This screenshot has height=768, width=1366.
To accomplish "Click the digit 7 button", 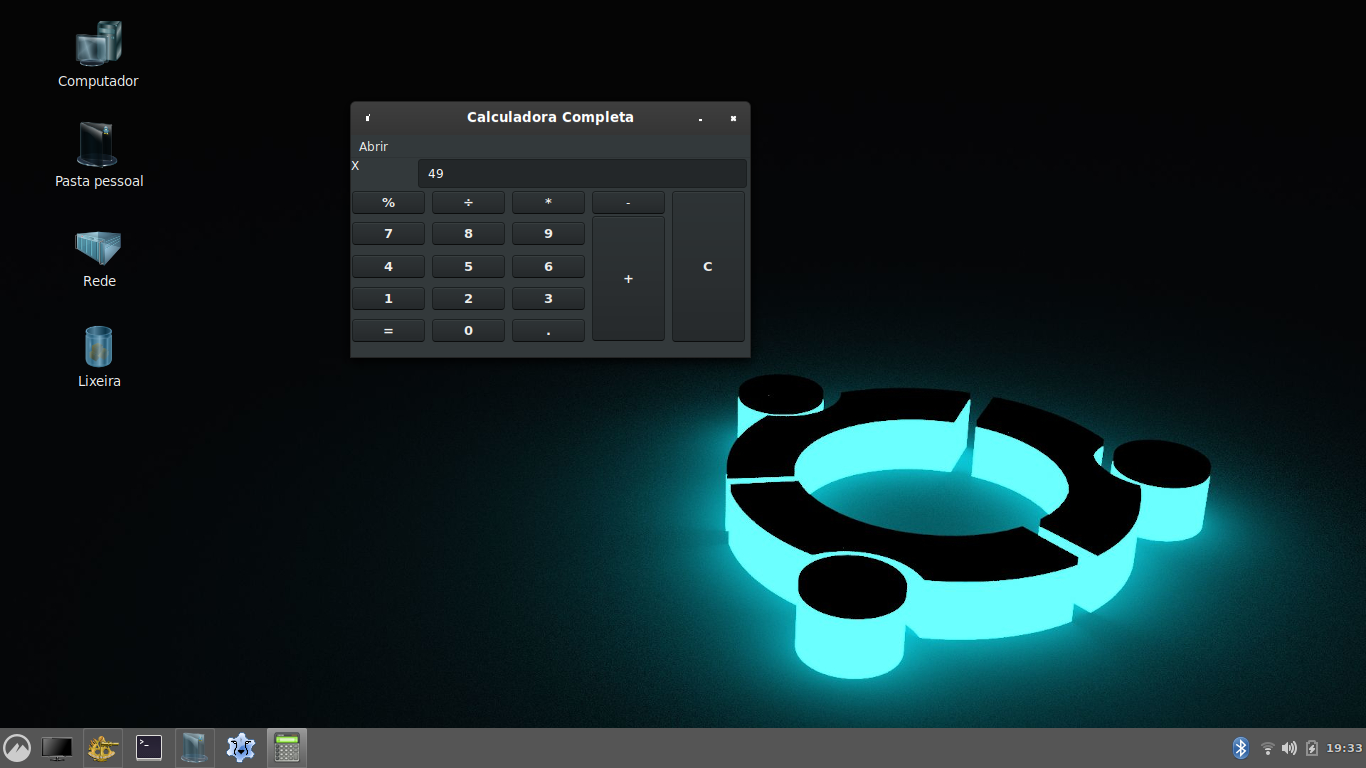I will click(388, 234).
